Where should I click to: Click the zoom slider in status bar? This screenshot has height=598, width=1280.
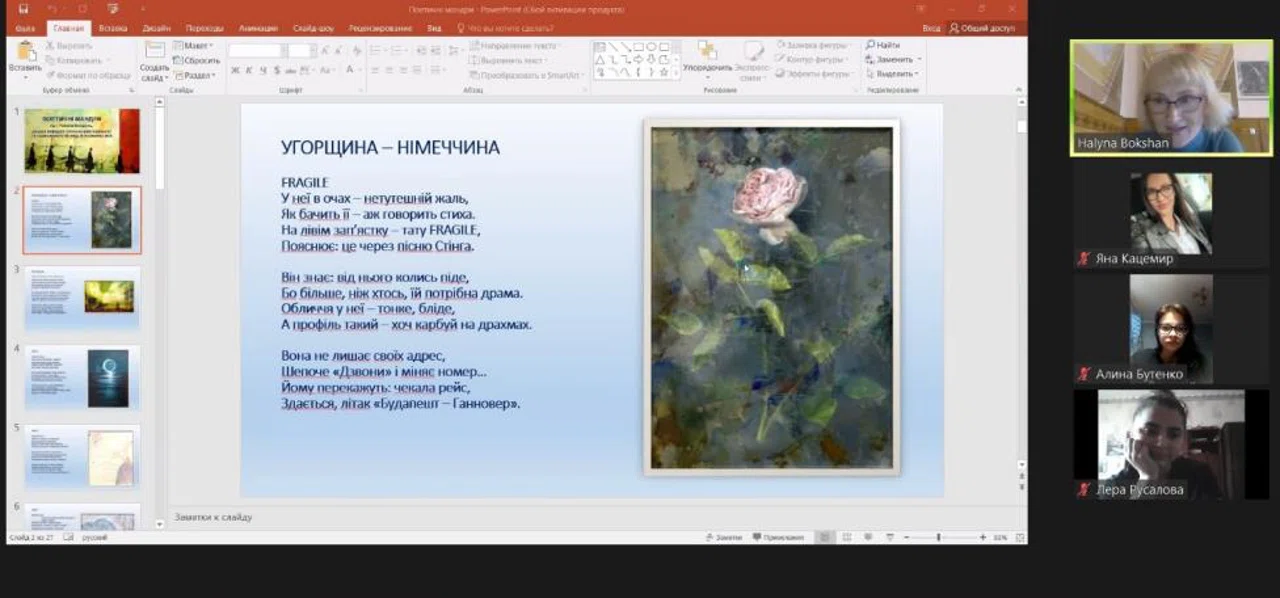938,537
